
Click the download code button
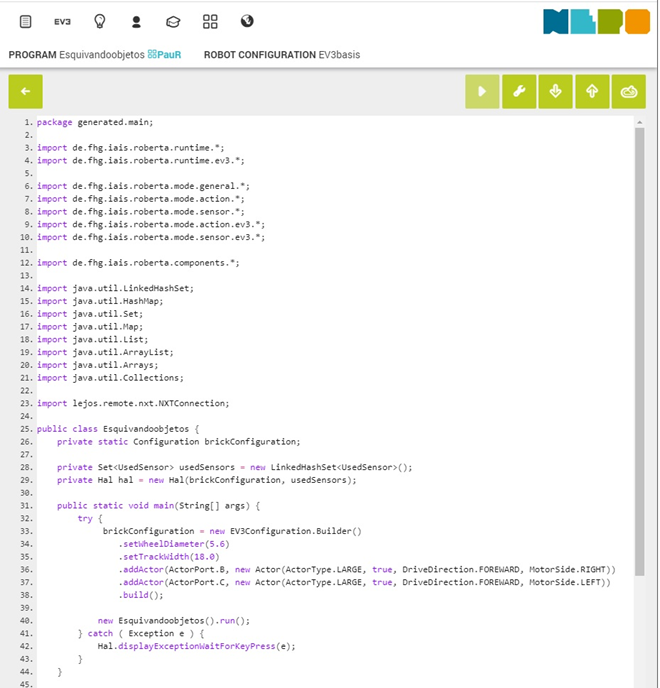(555, 91)
